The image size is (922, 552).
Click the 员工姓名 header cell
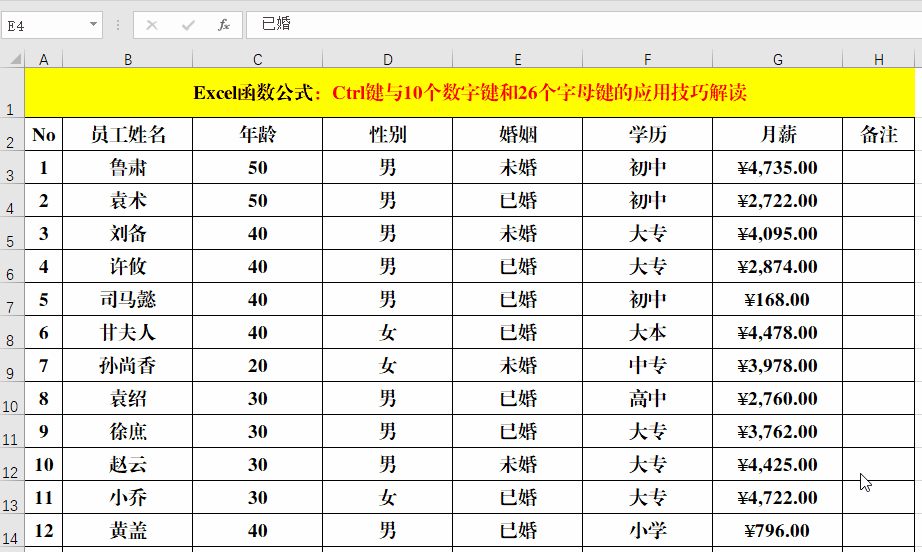[128, 134]
